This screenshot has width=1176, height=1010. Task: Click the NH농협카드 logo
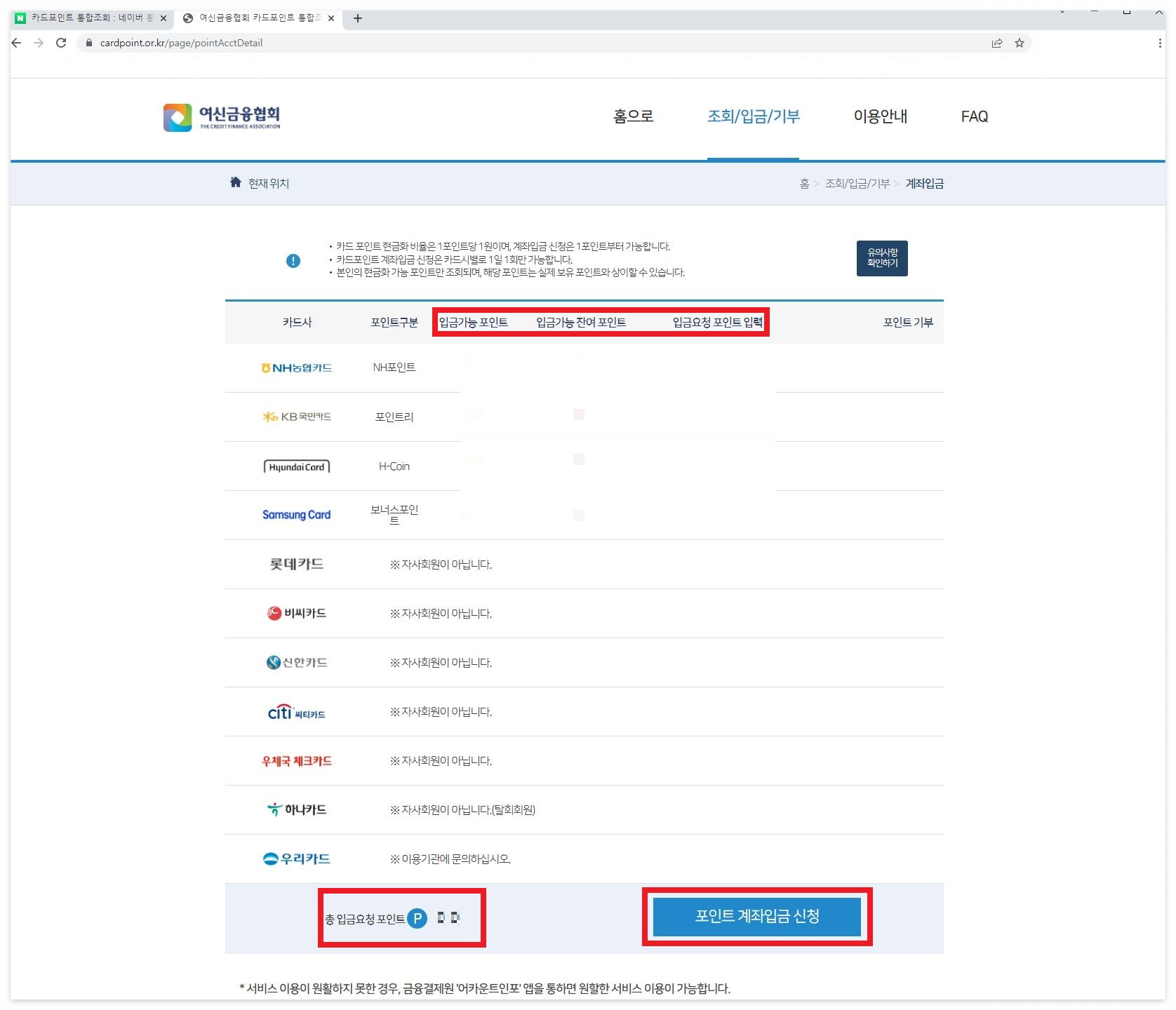[296, 368]
